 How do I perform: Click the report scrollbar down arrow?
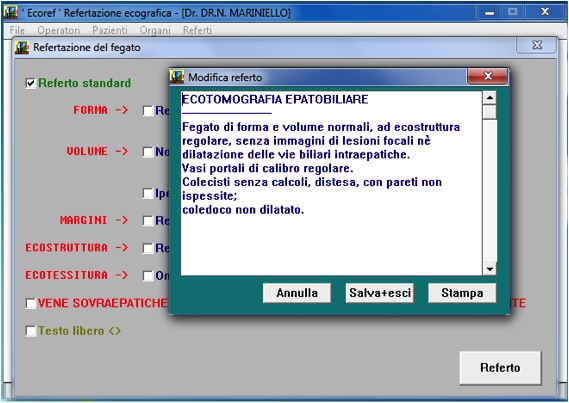click(x=490, y=269)
